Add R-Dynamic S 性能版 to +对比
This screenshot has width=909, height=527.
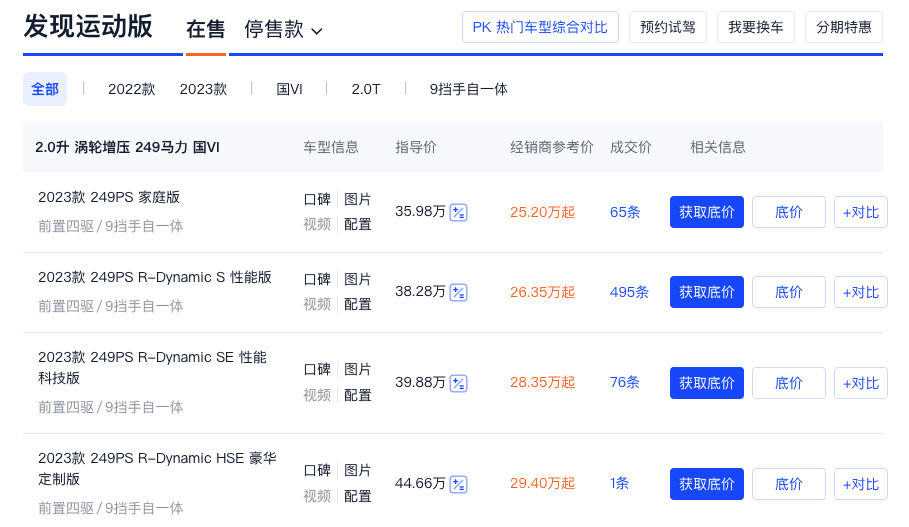click(861, 292)
